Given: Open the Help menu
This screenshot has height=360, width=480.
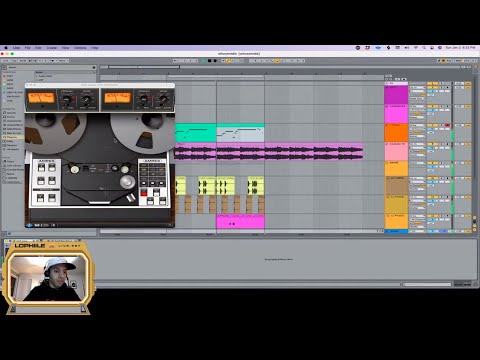Looking at the screenshot, I should coord(95,48).
